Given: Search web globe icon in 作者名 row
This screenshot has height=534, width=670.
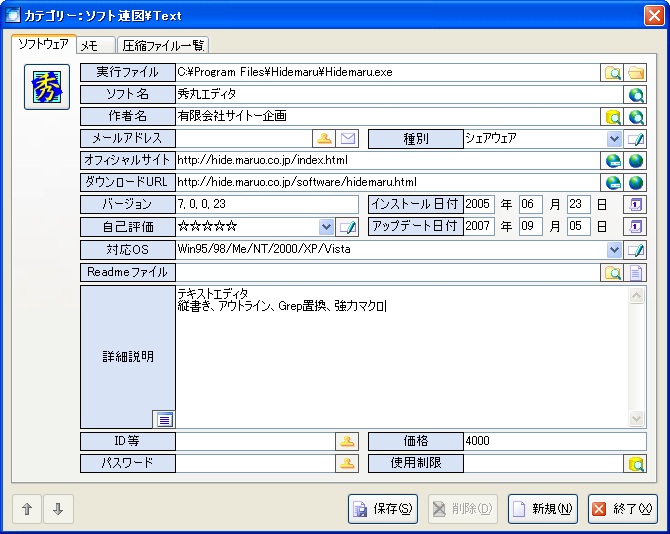Looking at the screenshot, I should coord(635,117).
